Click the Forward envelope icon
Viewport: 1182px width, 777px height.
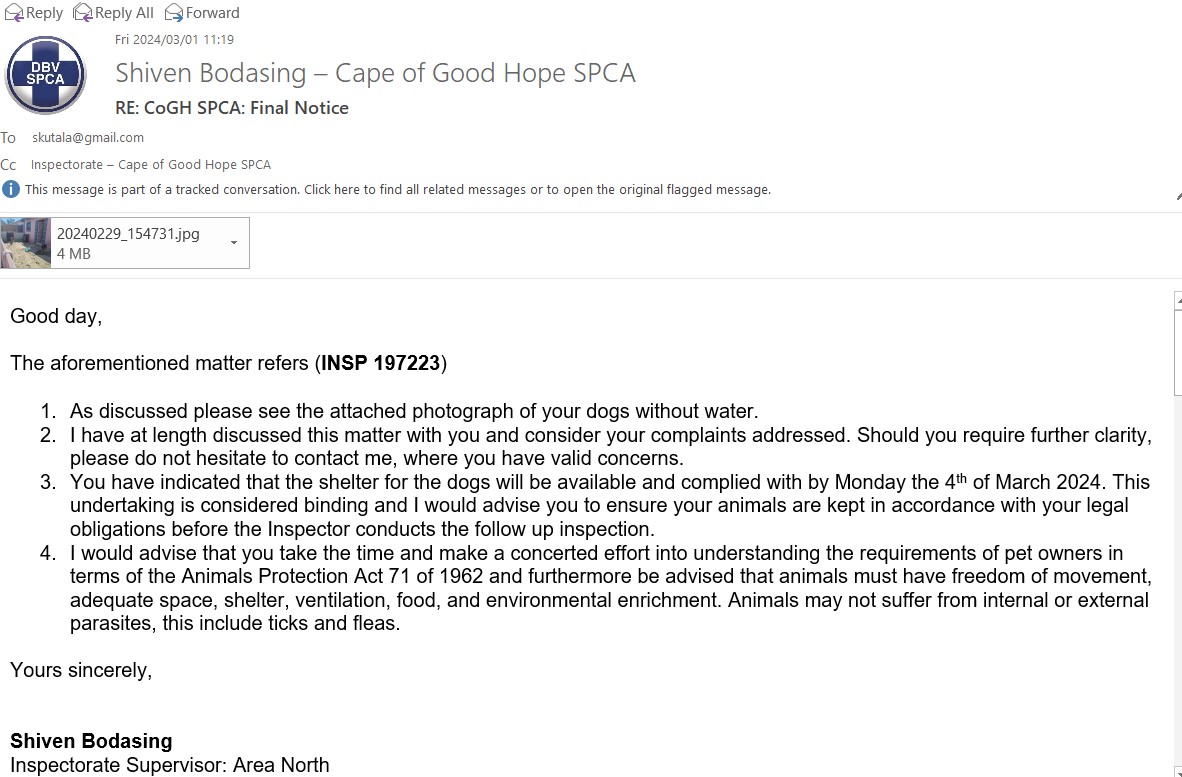click(x=173, y=12)
